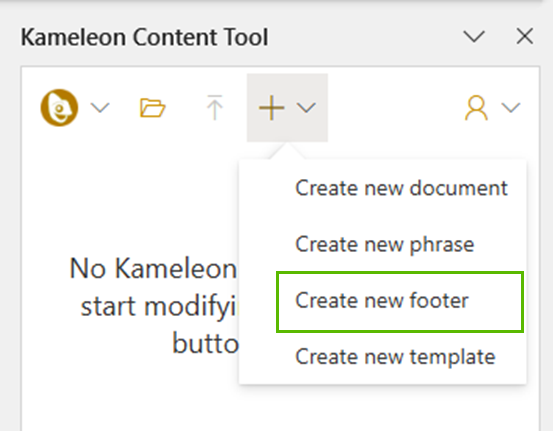Select the highlighted Create new footer entry

pos(400,302)
